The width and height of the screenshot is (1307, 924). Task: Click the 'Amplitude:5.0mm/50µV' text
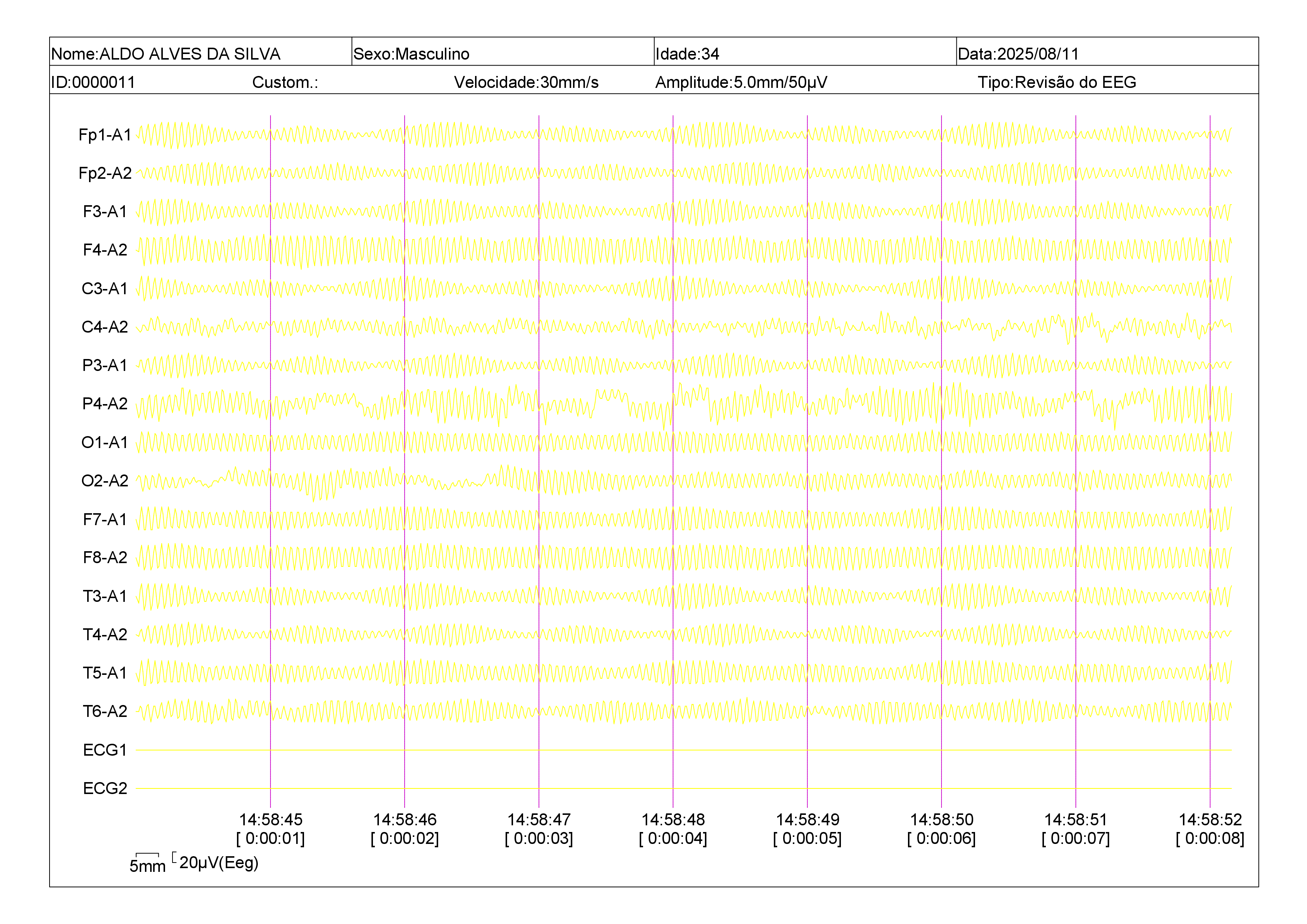(741, 82)
